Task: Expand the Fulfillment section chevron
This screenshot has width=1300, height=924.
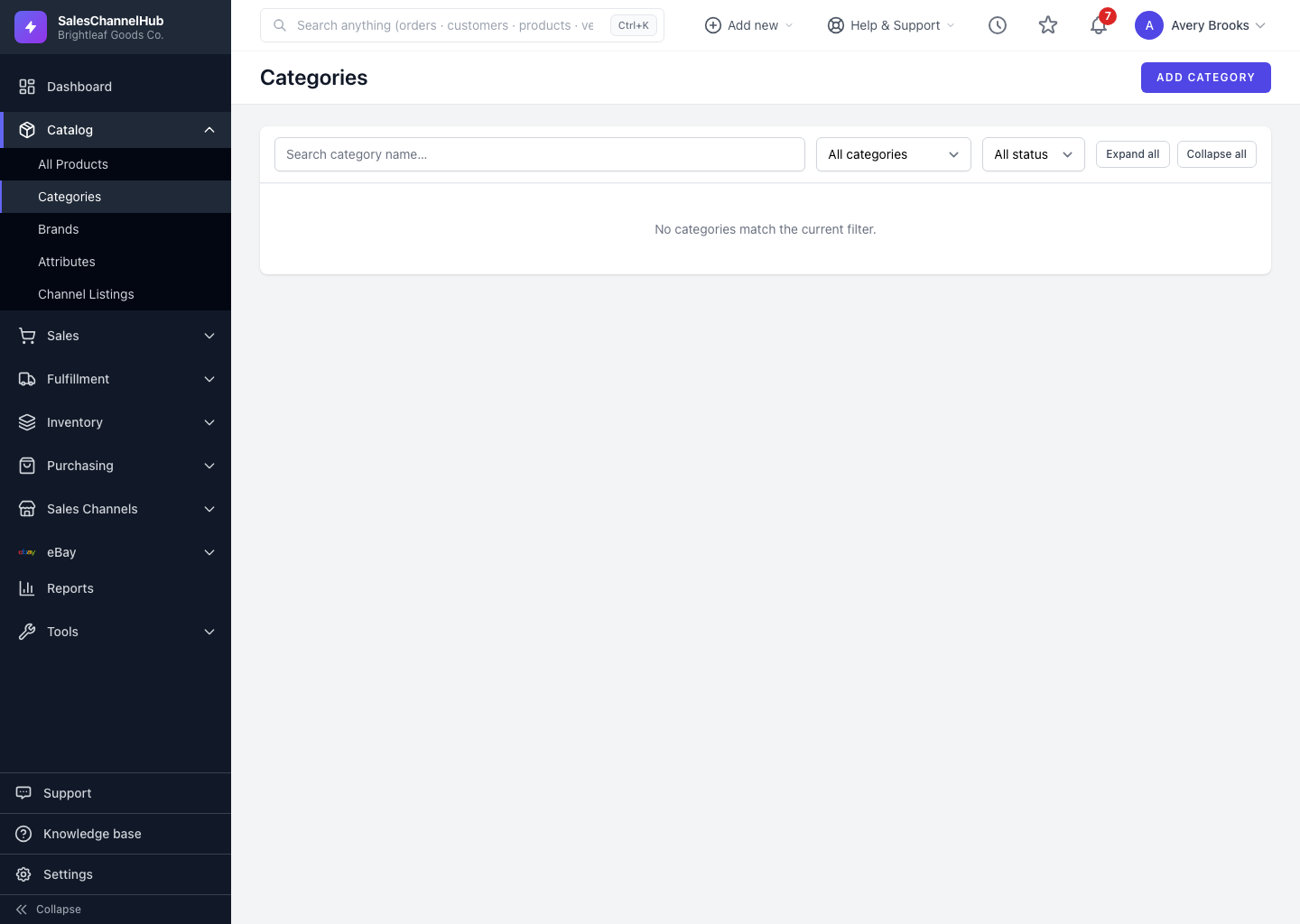Action: click(x=209, y=379)
